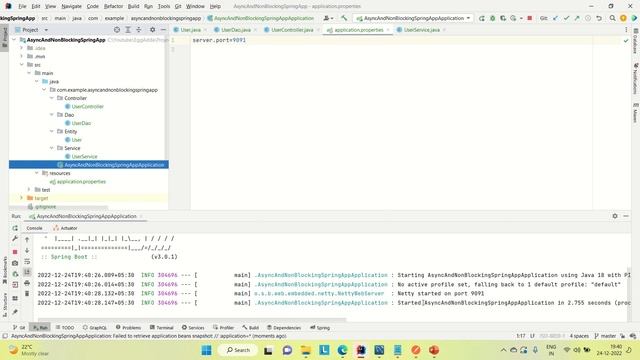Click Expand All icon in Project panel

point(128,30)
